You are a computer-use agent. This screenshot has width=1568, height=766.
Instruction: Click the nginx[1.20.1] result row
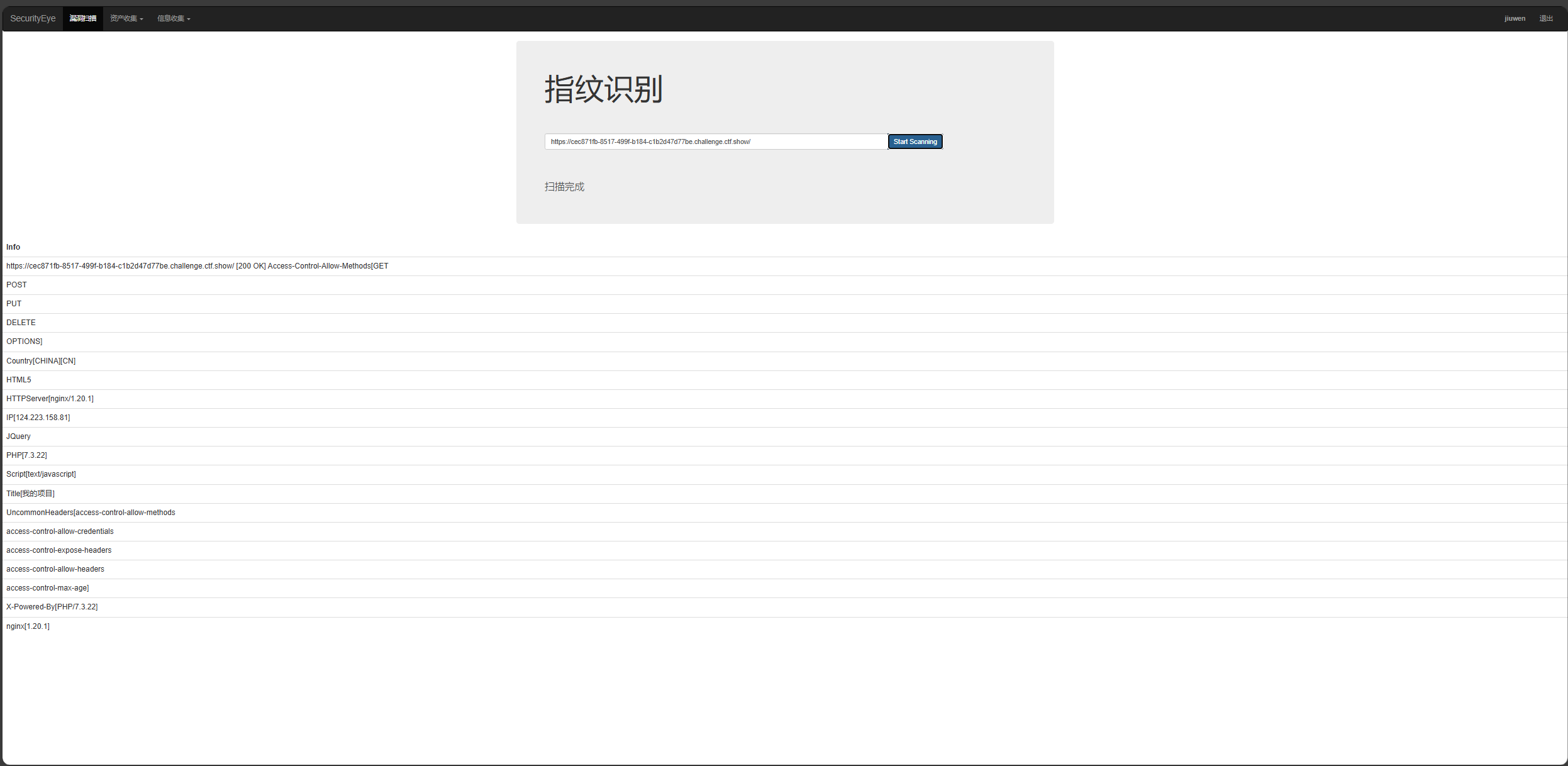[28, 626]
